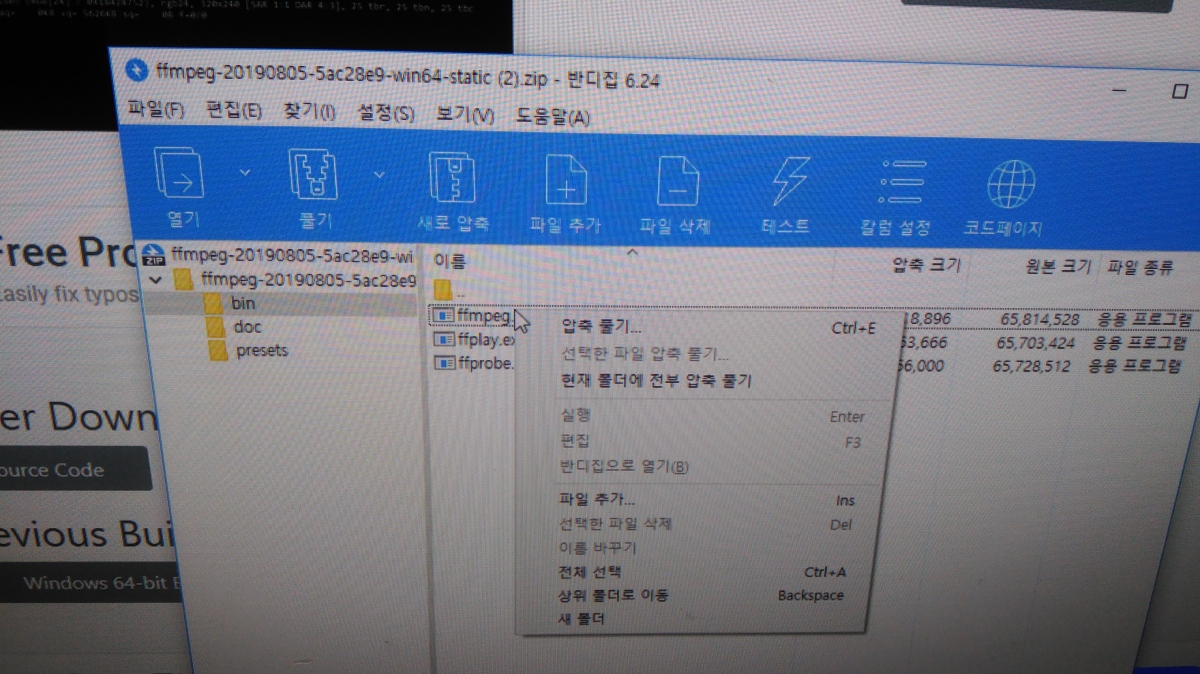Viewport: 1200px width, 674px height.
Task: Sort by 파일 종류 column header
Action: (x=1142, y=268)
